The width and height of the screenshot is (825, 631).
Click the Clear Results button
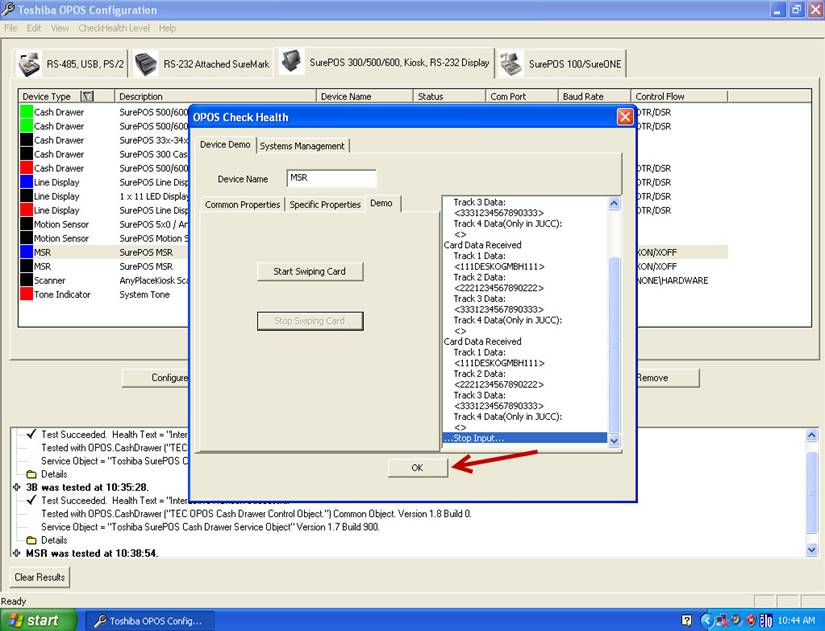click(40, 577)
